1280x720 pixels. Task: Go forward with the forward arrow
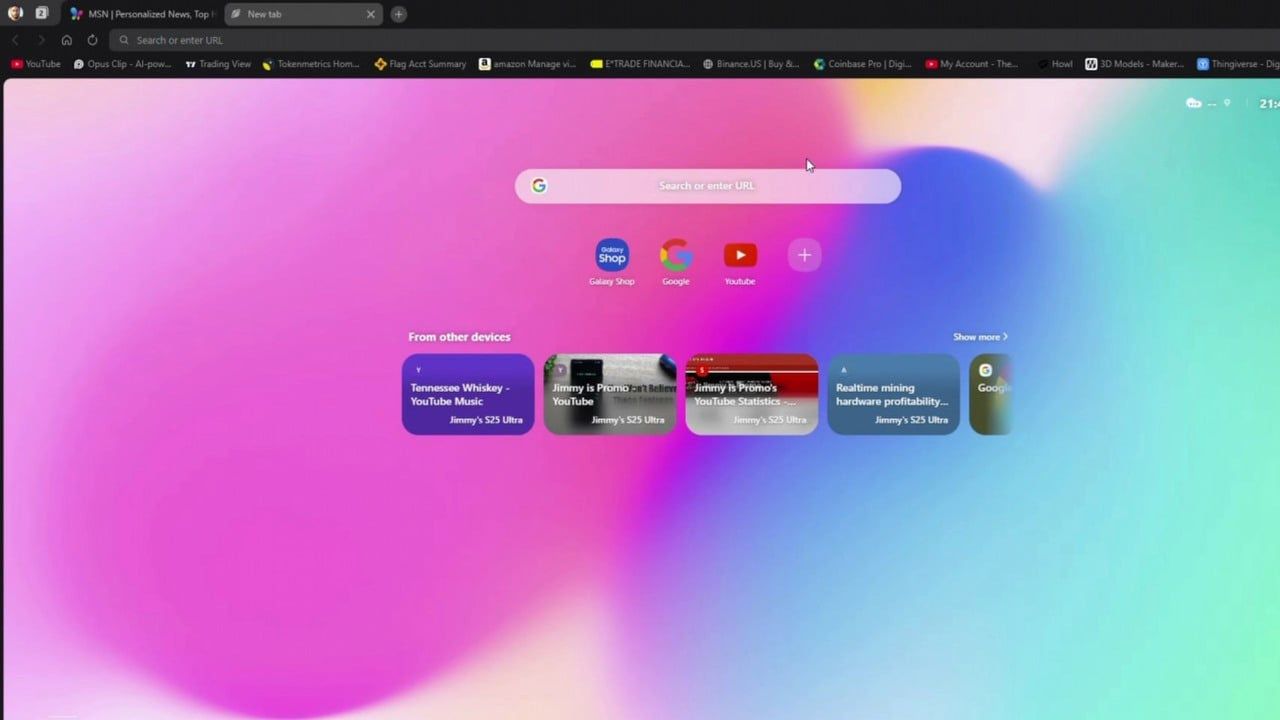41,40
